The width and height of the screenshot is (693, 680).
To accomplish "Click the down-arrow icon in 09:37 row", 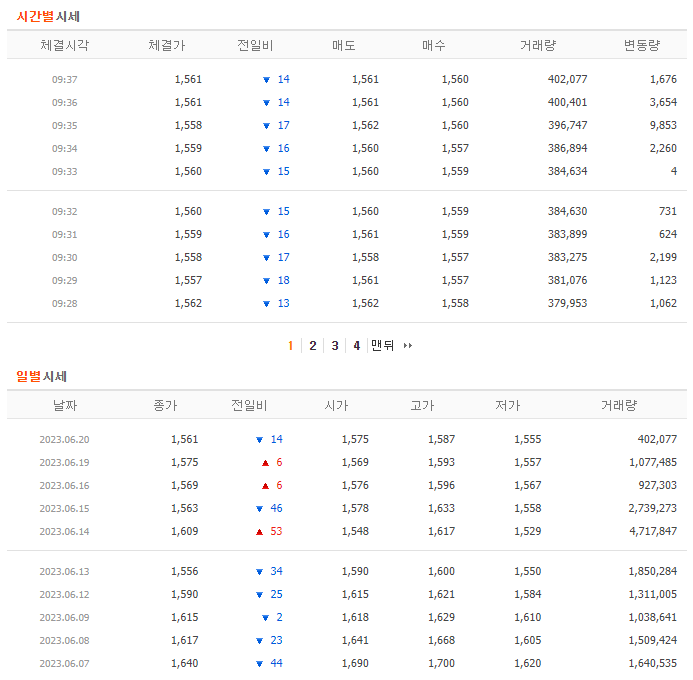I will click(x=266, y=80).
